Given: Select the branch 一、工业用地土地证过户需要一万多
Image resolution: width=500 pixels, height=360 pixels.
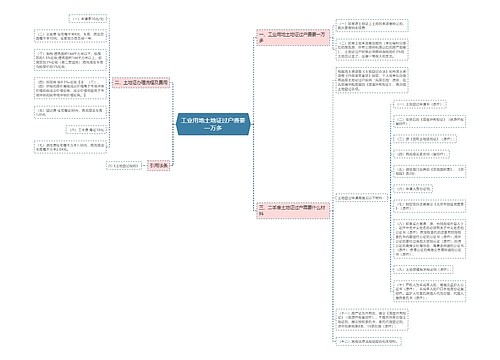Looking at the screenshot, I should [x=293, y=37].
